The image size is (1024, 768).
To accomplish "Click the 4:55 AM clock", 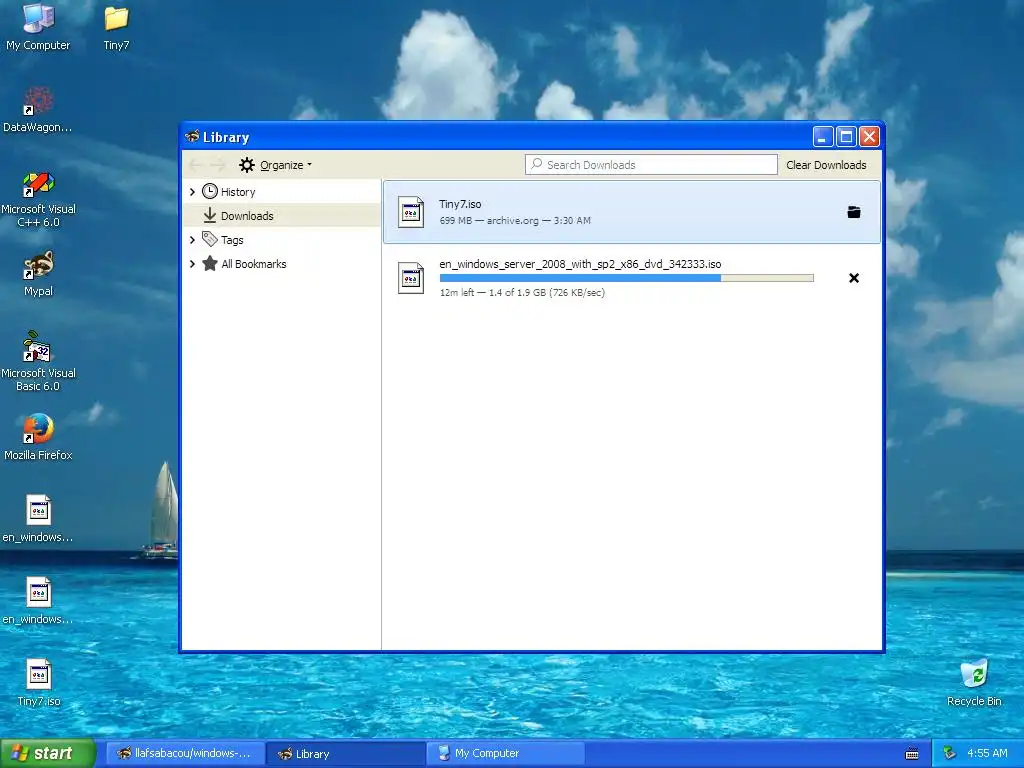I will tap(987, 753).
